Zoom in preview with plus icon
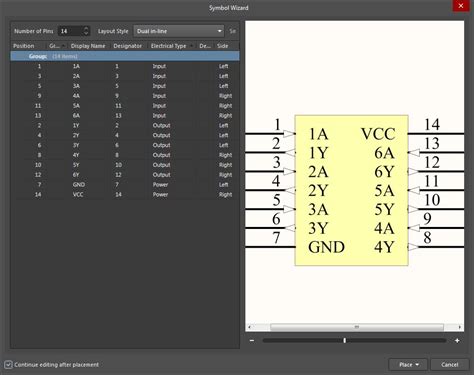 [457, 340]
